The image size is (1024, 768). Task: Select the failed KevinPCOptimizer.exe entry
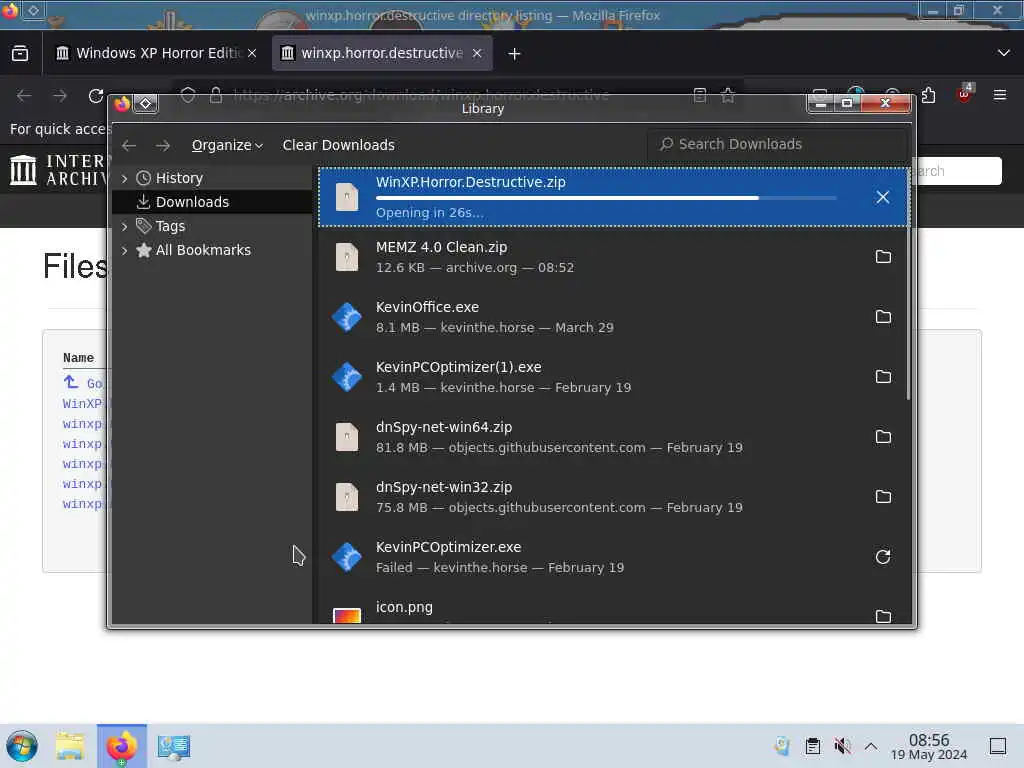click(614, 558)
